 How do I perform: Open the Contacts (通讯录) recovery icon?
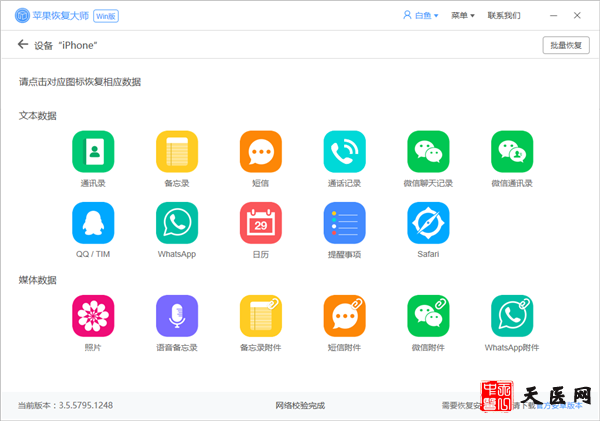click(x=93, y=152)
